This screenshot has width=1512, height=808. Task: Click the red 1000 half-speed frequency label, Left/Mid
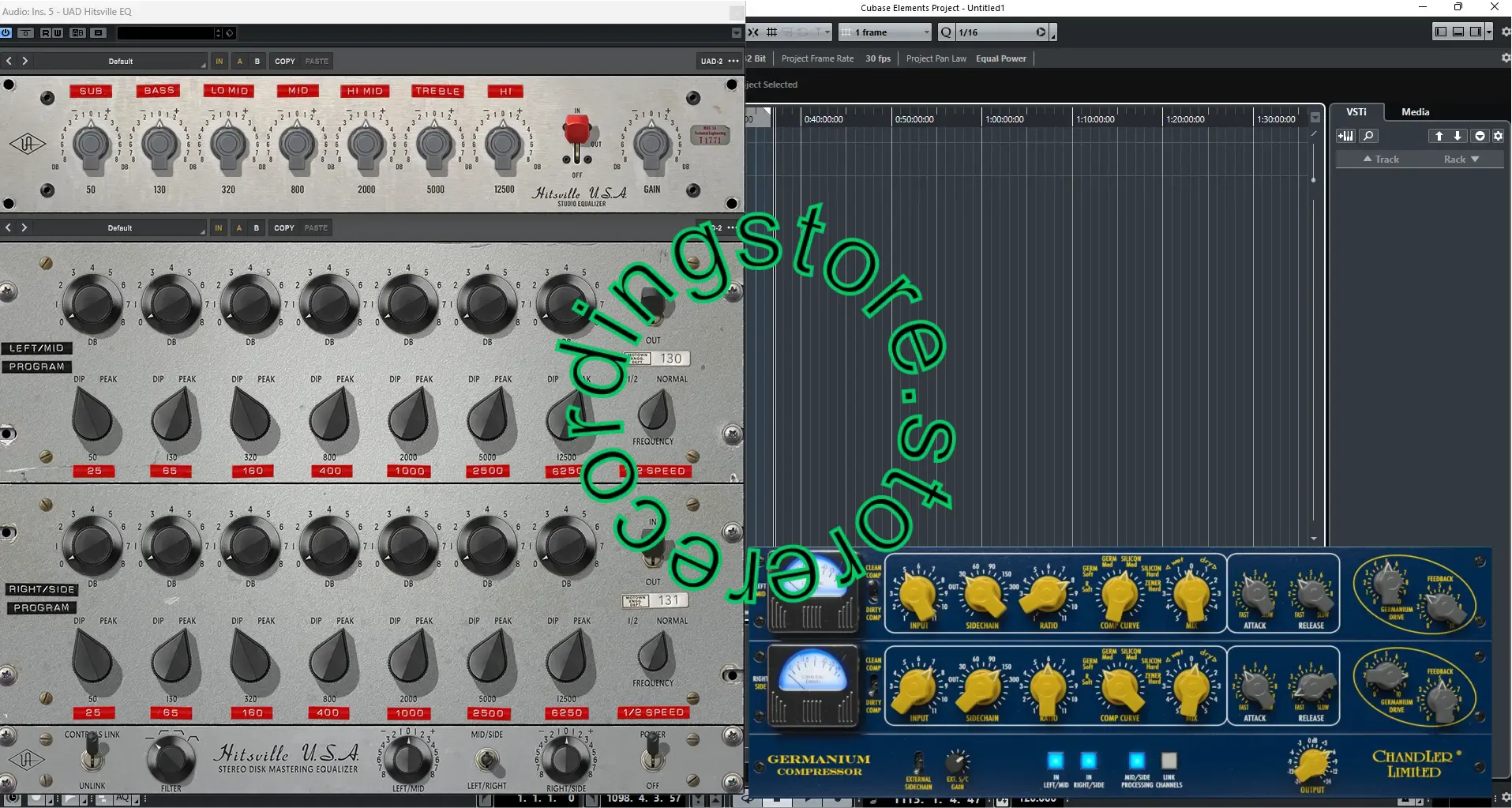409,471
